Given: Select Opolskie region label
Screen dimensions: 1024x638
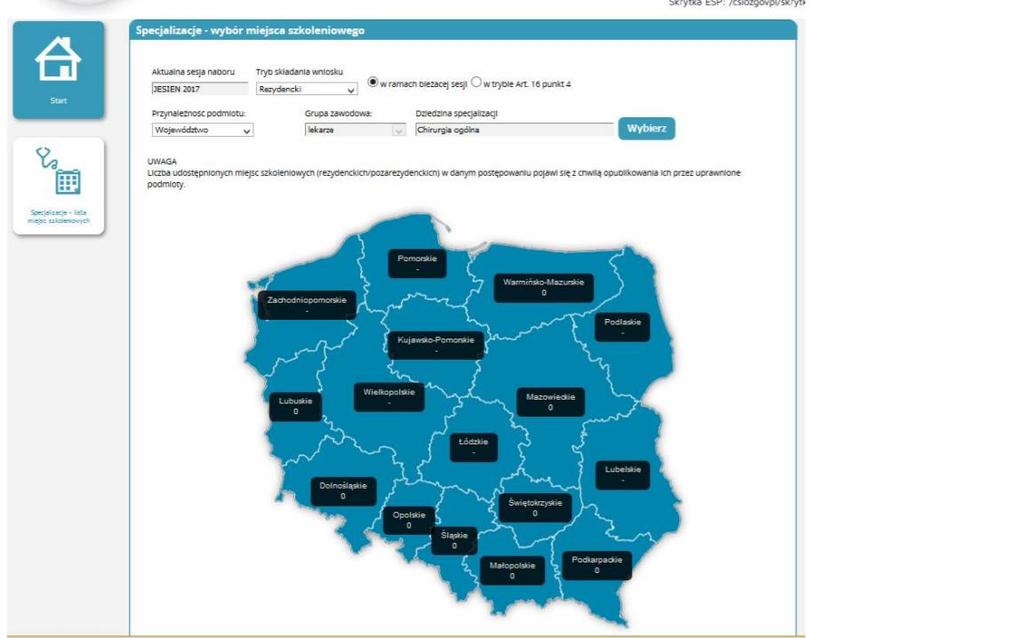Looking at the screenshot, I should click(x=409, y=520).
